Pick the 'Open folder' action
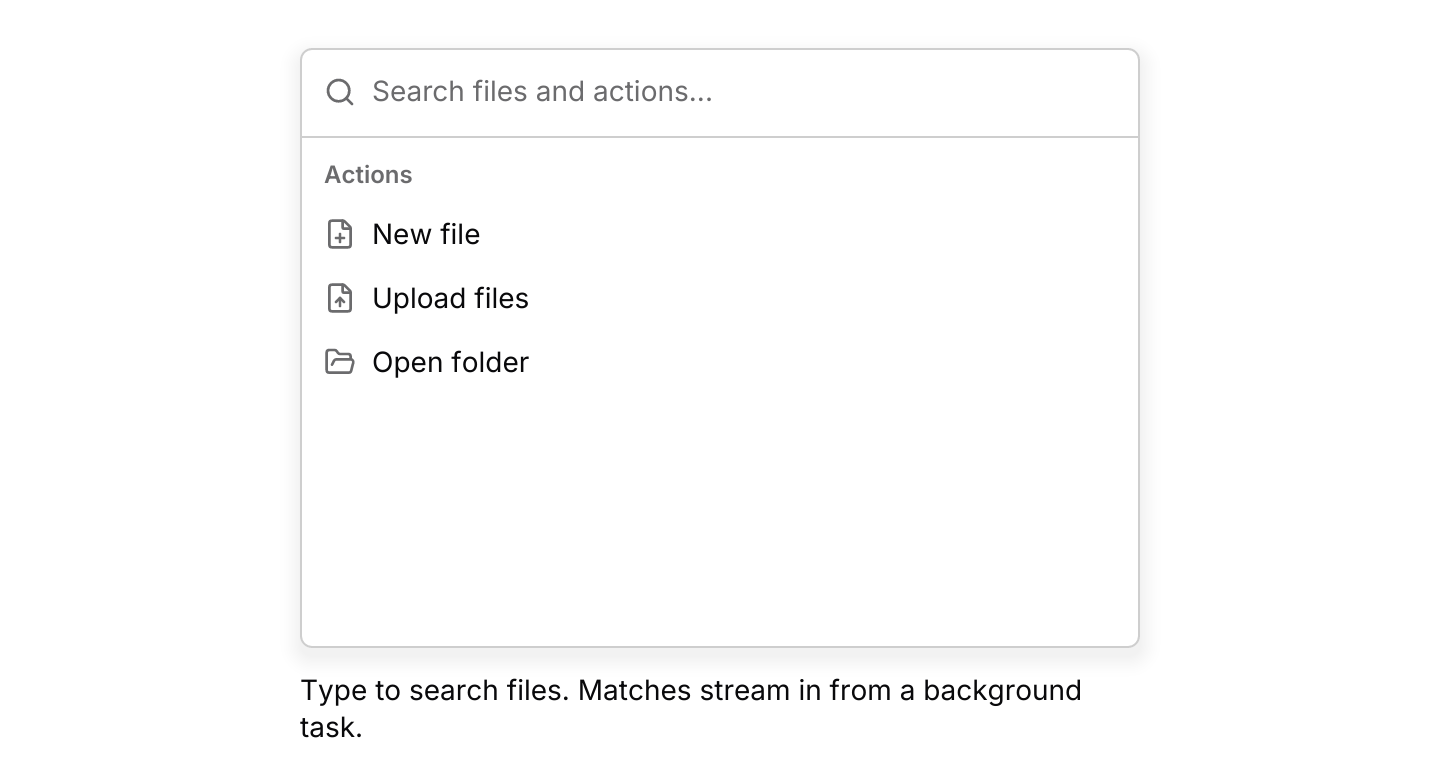Image resolution: width=1440 pixels, height=760 pixels. coord(720,362)
